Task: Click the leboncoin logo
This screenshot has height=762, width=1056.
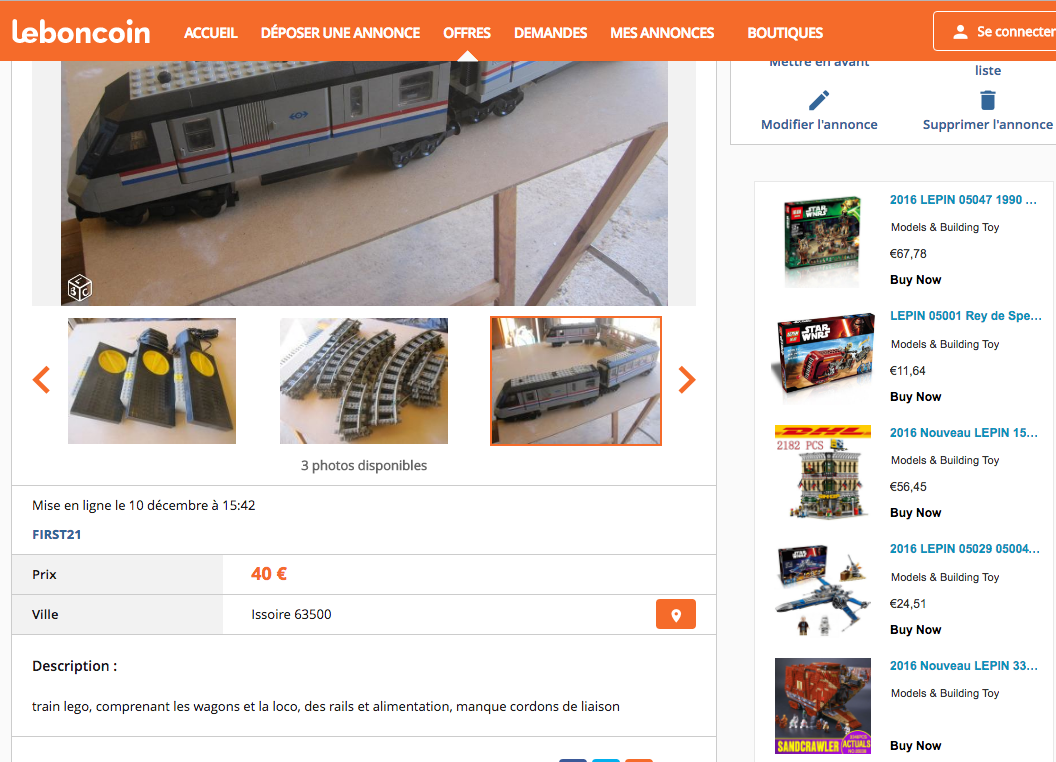Action: coord(81,32)
